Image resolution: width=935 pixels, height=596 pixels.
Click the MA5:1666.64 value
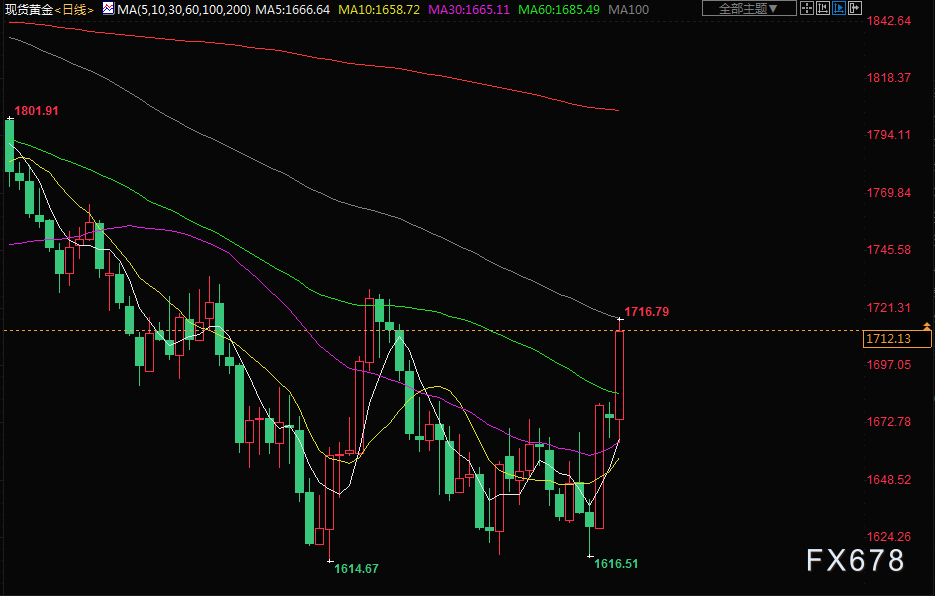(292, 10)
